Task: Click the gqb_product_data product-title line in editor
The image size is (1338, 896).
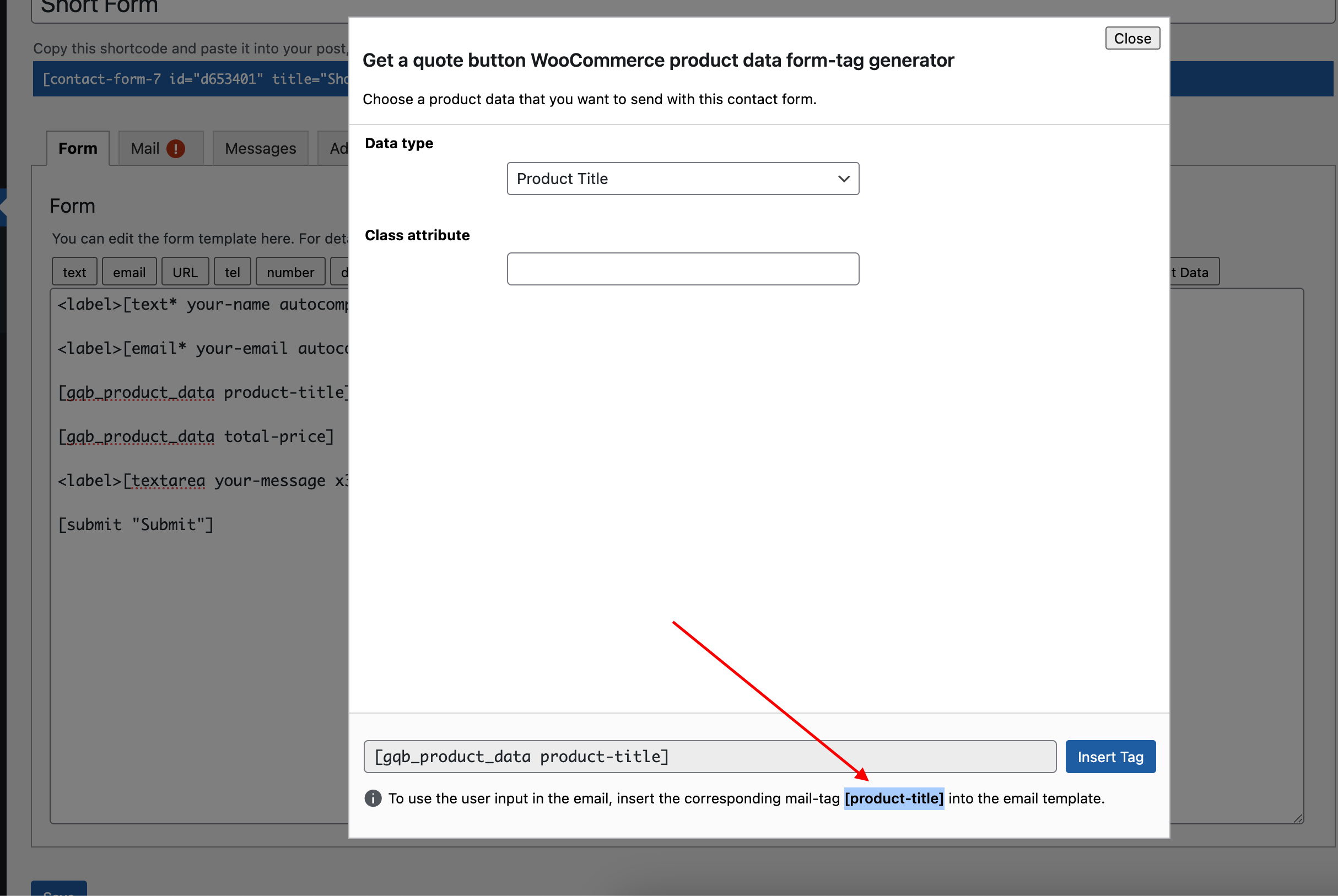Action: coord(203,392)
